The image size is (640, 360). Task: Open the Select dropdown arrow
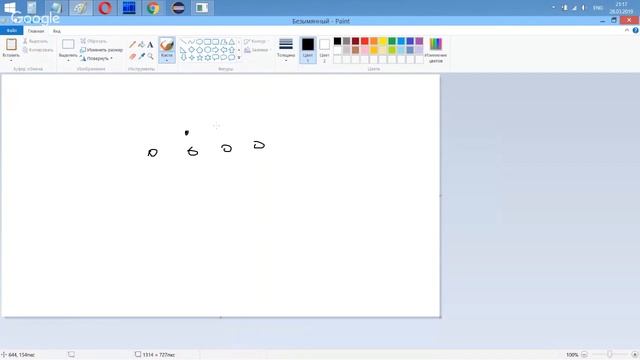68,60
